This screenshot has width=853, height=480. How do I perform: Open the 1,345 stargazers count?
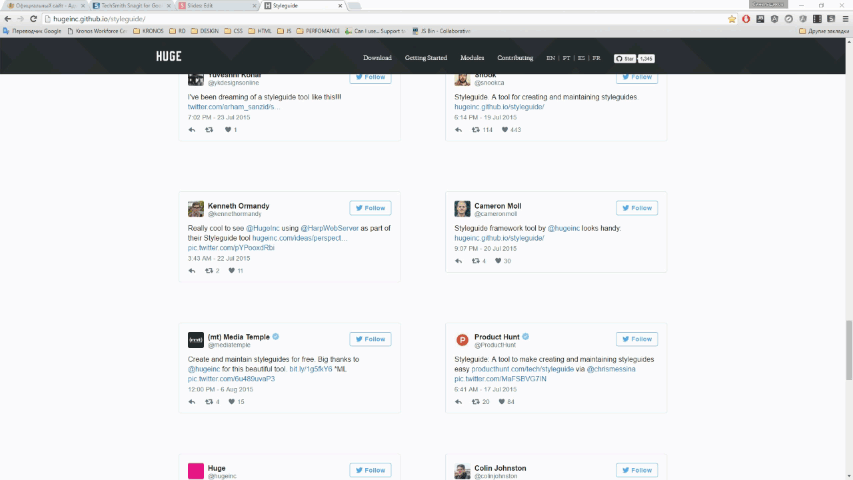point(646,58)
